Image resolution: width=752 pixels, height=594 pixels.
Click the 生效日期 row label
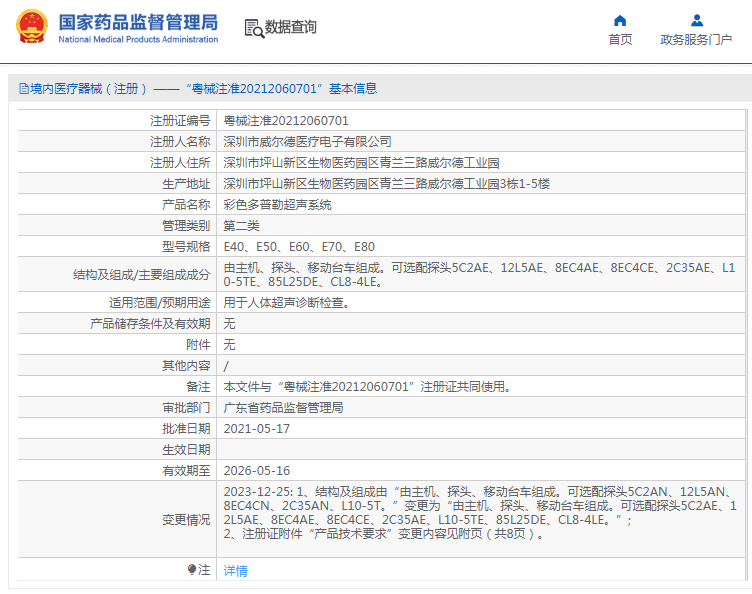point(186,450)
